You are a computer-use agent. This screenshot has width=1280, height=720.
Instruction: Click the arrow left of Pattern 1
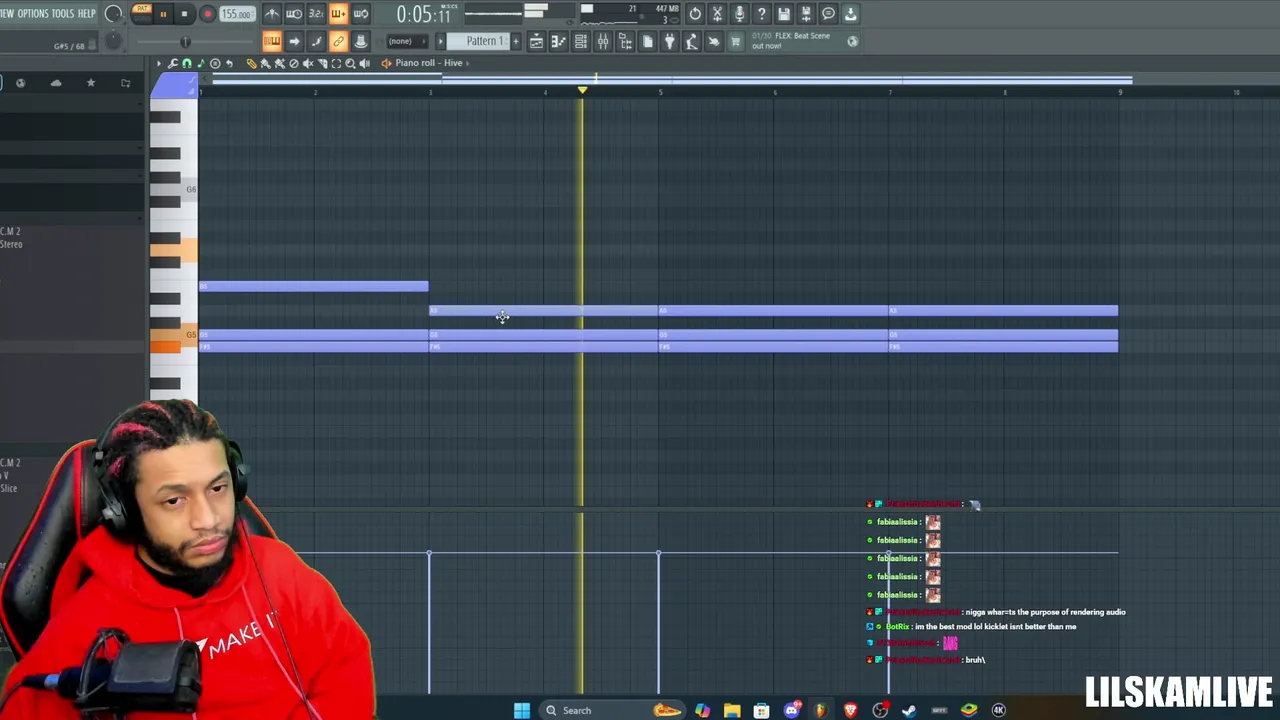click(x=441, y=41)
